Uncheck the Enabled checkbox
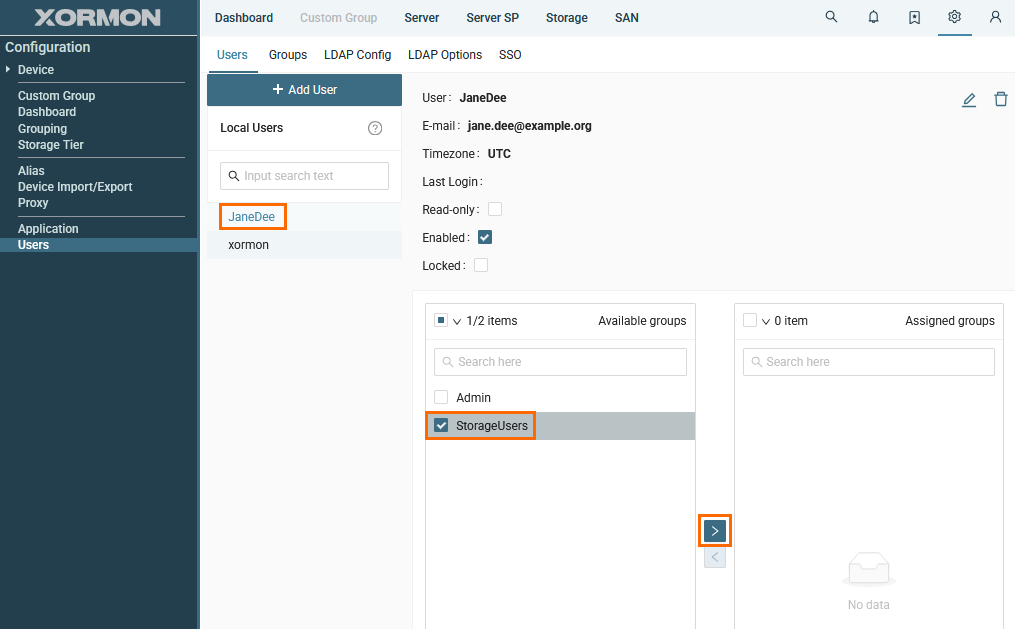Viewport: 1015px width, 629px height. coord(485,238)
